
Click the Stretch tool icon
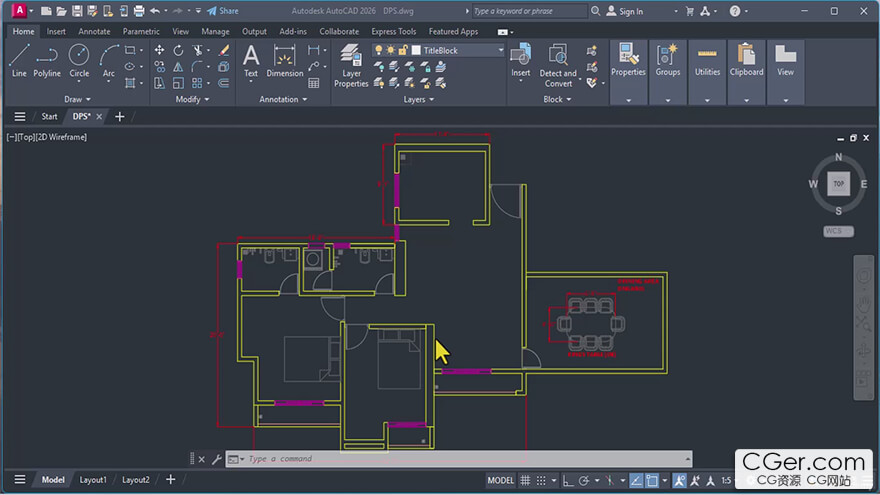(159, 83)
